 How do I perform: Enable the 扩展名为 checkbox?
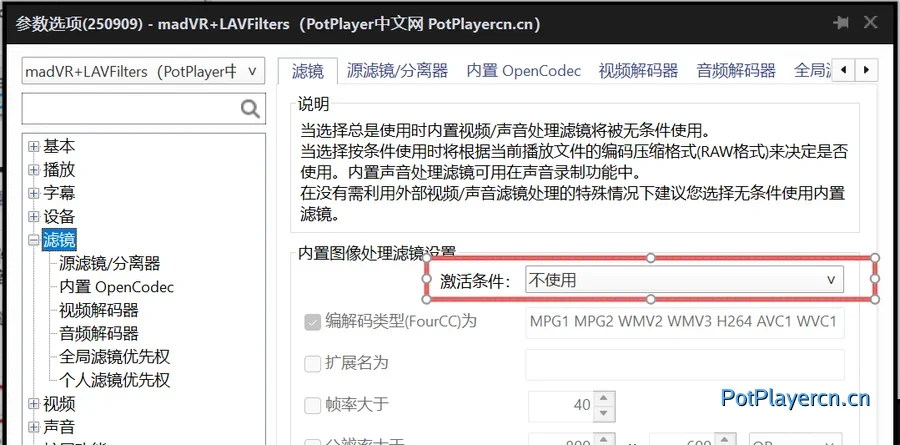(312, 363)
